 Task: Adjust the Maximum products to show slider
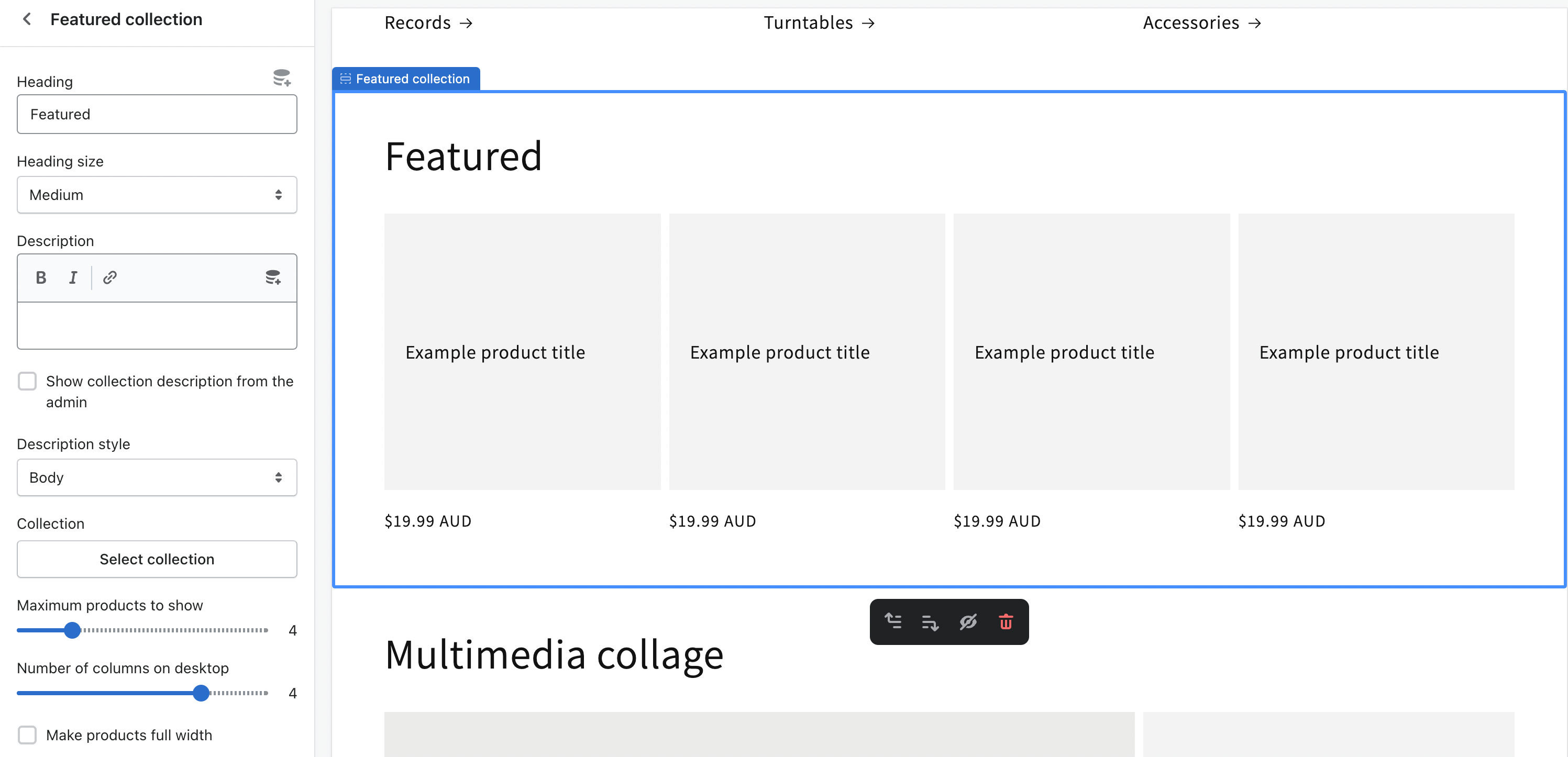72,630
